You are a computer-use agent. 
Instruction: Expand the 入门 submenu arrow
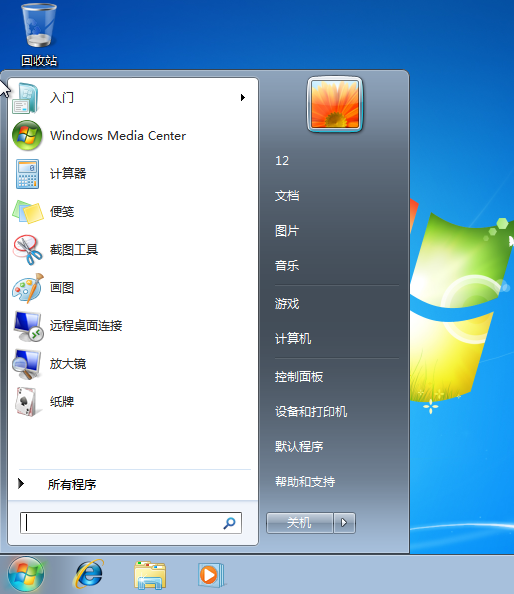tap(242, 98)
